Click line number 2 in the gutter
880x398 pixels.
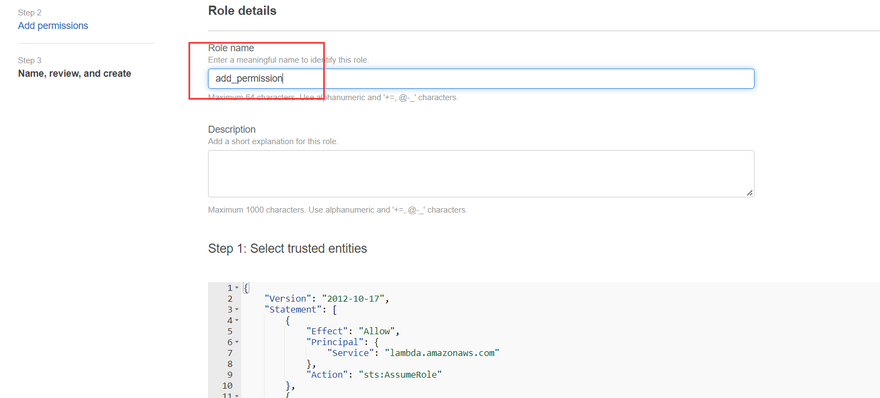(x=230, y=299)
